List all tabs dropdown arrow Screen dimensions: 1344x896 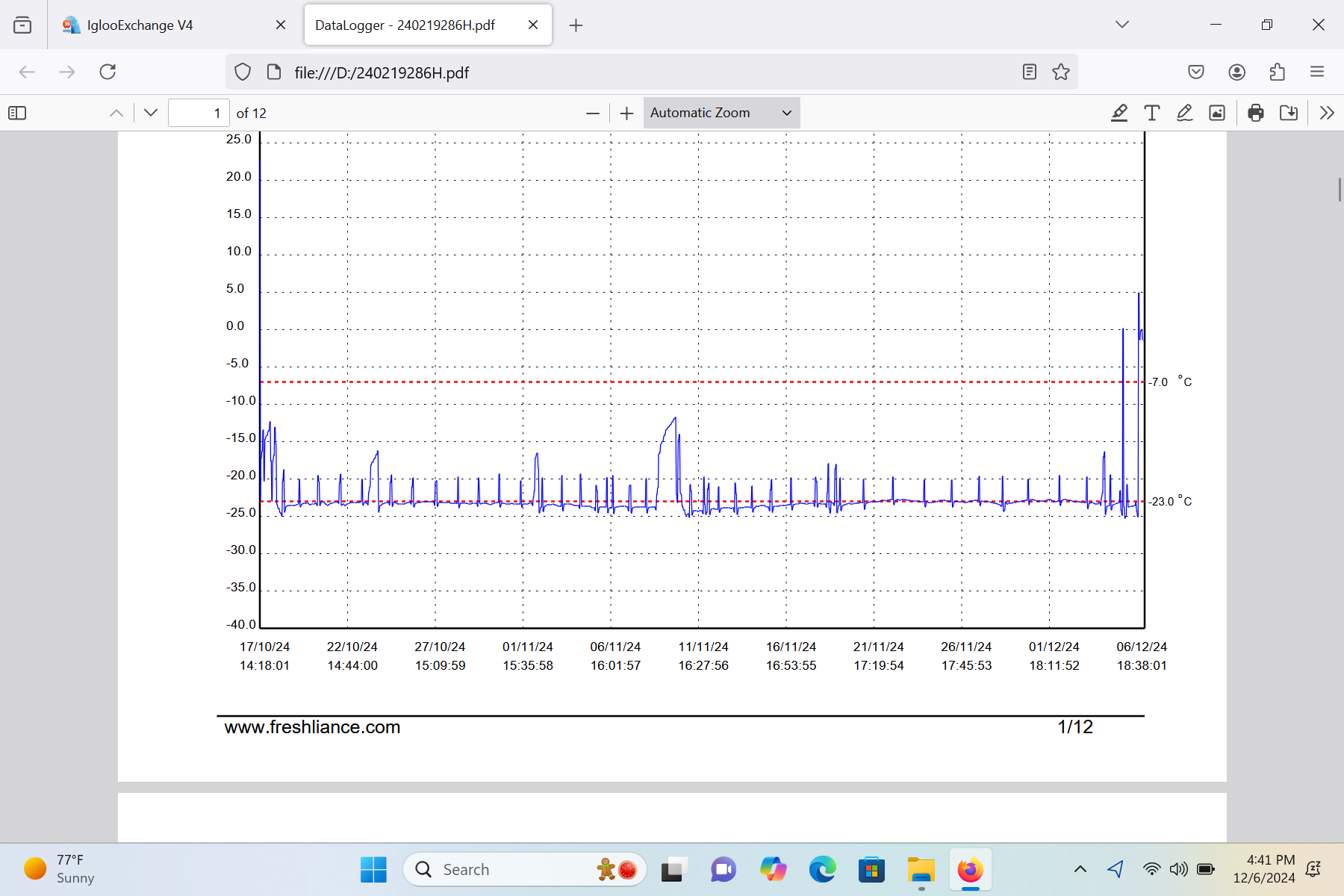[x=1121, y=25]
